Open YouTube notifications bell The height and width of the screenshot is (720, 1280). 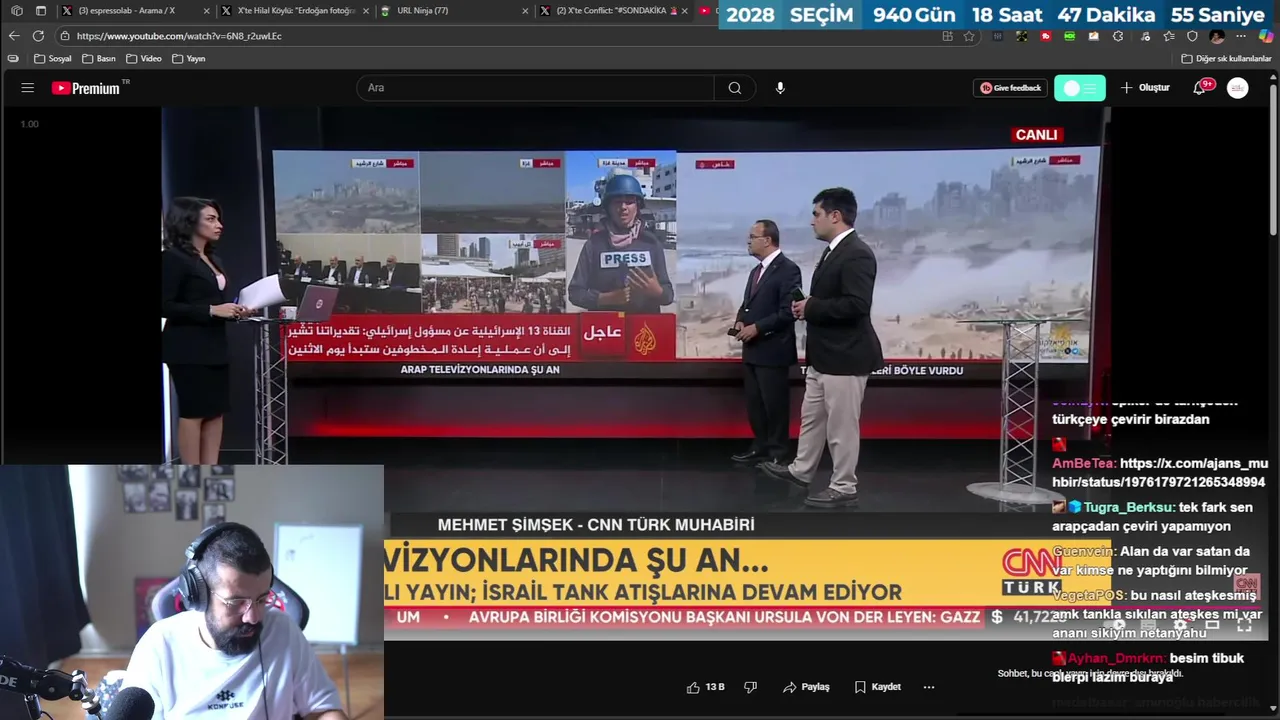(x=1200, y=88)
